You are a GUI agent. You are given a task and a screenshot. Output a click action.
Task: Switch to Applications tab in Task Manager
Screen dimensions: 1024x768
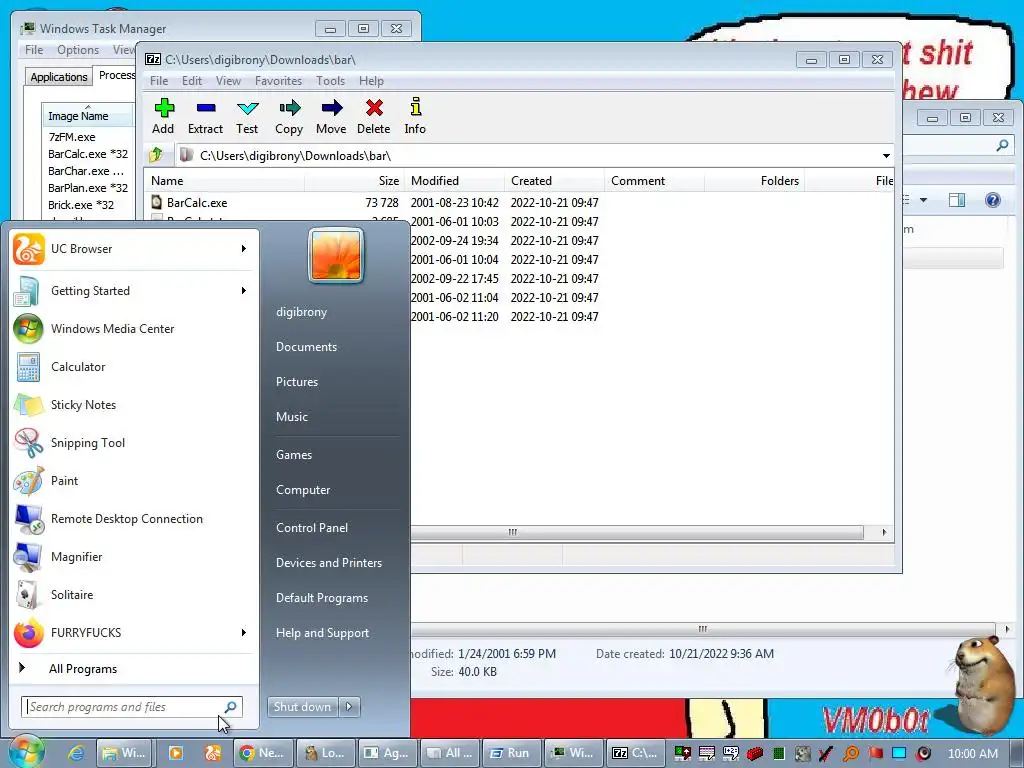(59, 77)
